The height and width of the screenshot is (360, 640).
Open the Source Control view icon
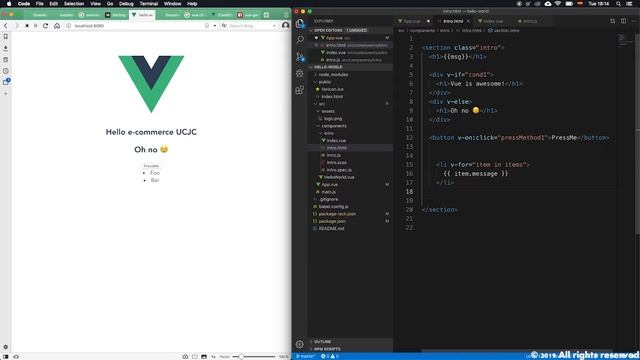click(300, 56)
